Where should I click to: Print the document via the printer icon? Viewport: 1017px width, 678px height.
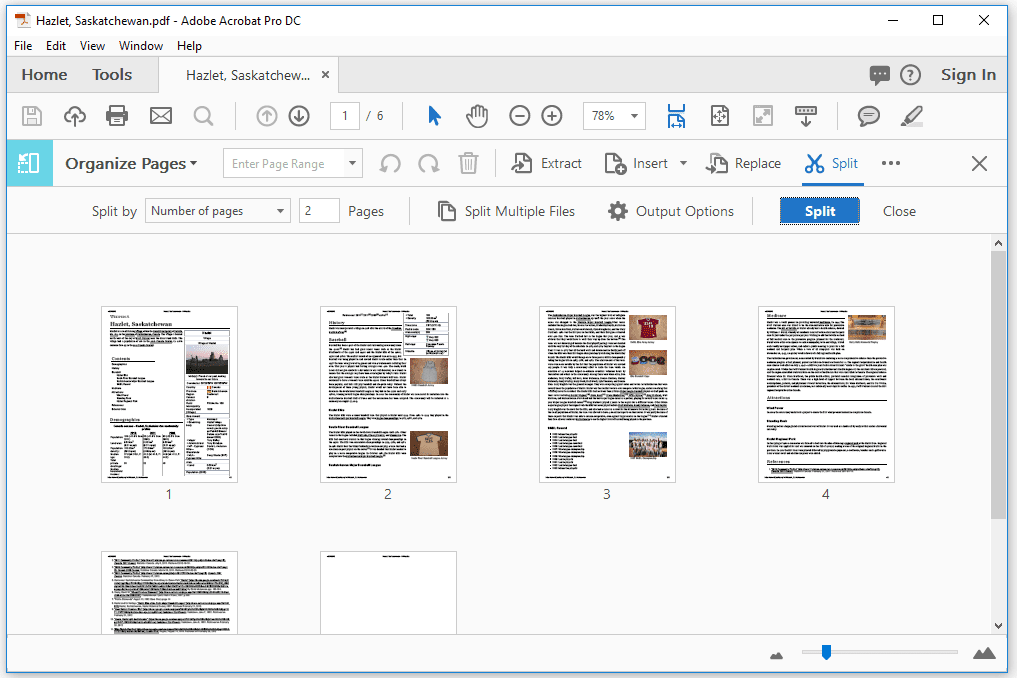117,115
